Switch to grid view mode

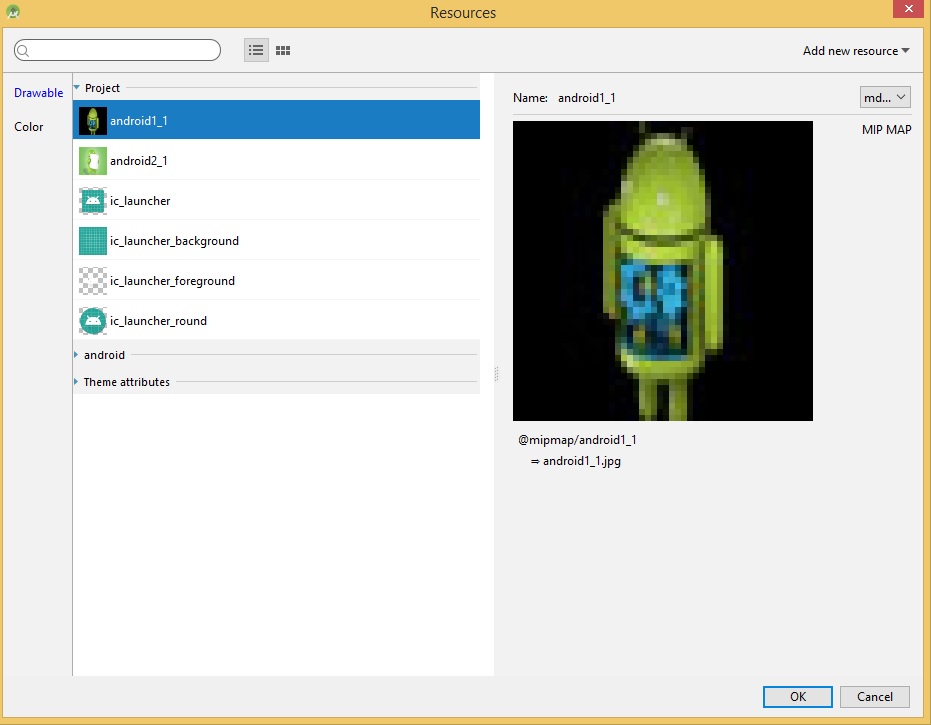[x=283, y=50]
